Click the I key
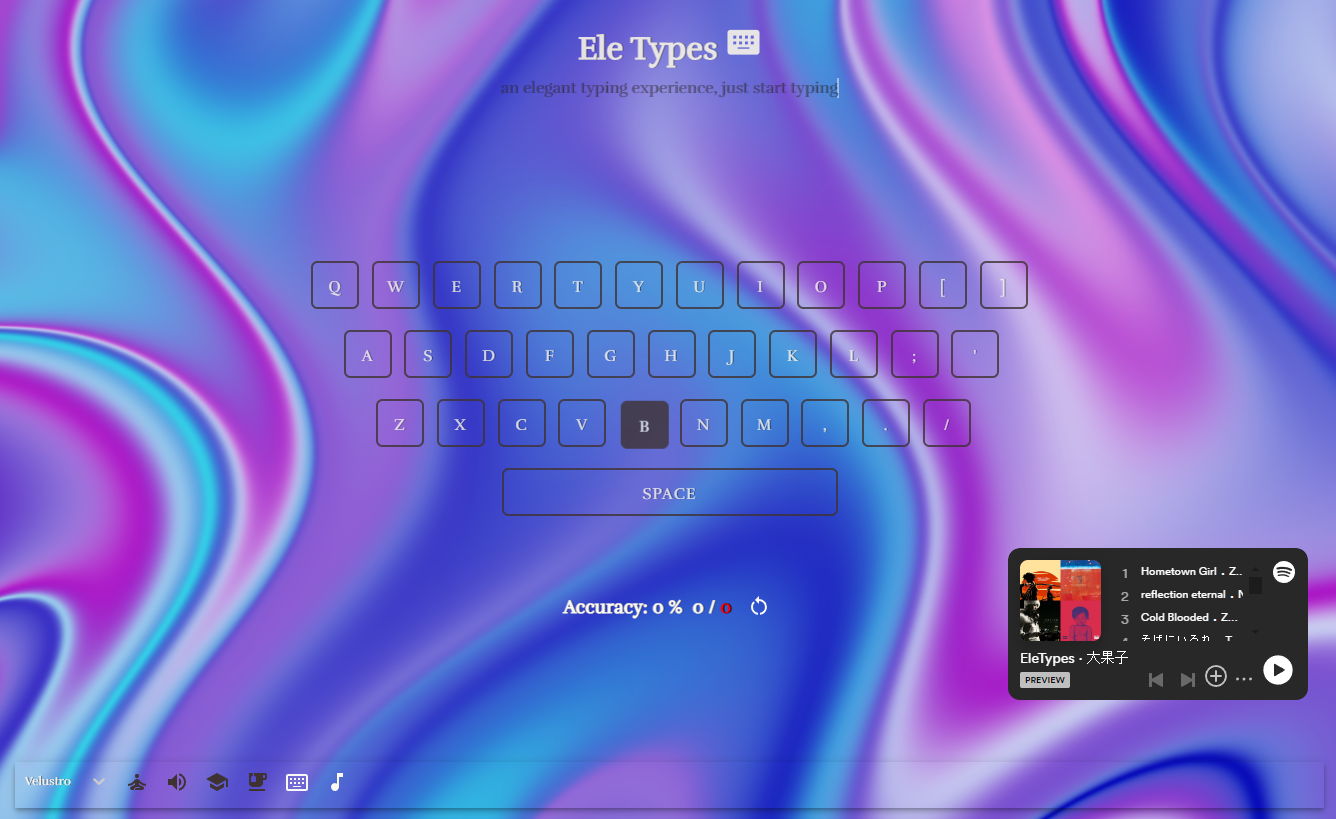Screen dimensions: 1336x819 (x=760, y=285)
